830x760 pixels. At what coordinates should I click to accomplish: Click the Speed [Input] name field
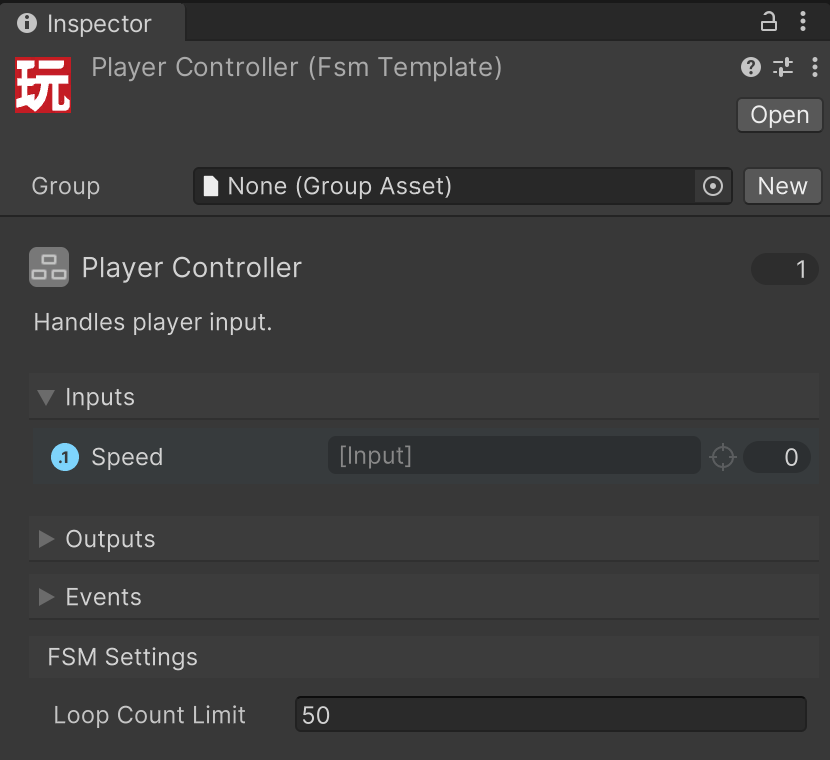[x=514, y=455]
